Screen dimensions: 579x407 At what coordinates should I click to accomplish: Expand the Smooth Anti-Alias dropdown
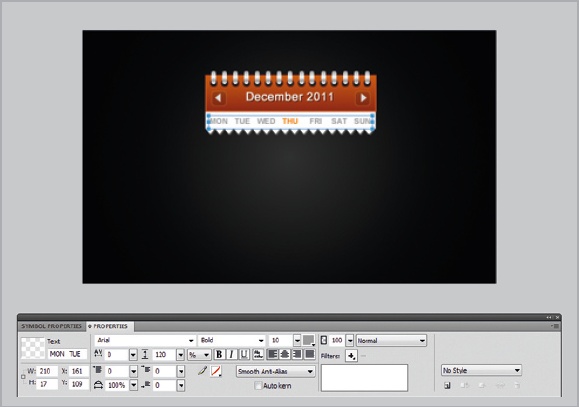(275, 371)
